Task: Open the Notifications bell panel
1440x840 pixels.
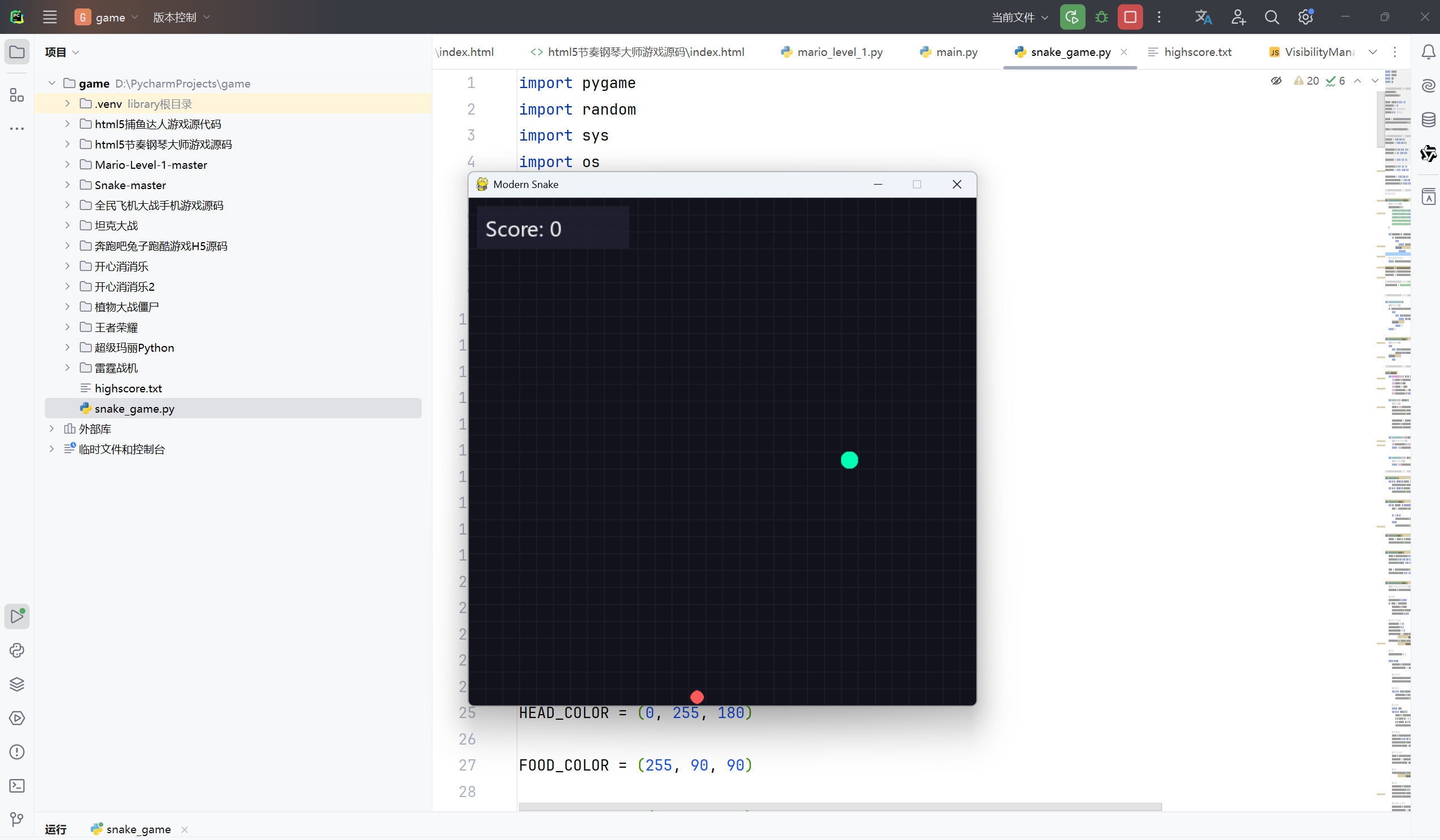Action: pos(1428,52)
